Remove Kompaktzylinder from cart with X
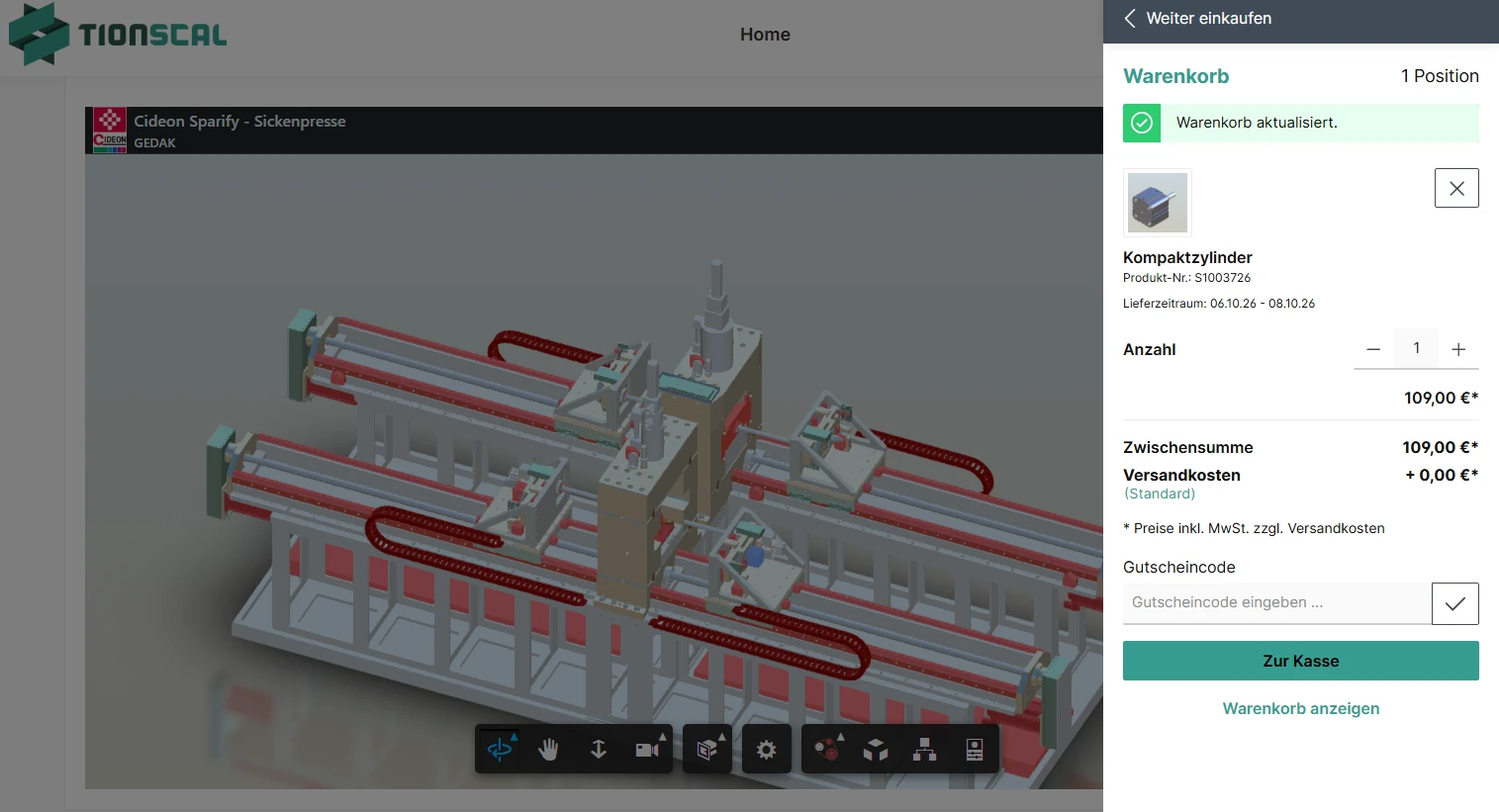This screenshot has height=812, width=1499. (1456, 188)
